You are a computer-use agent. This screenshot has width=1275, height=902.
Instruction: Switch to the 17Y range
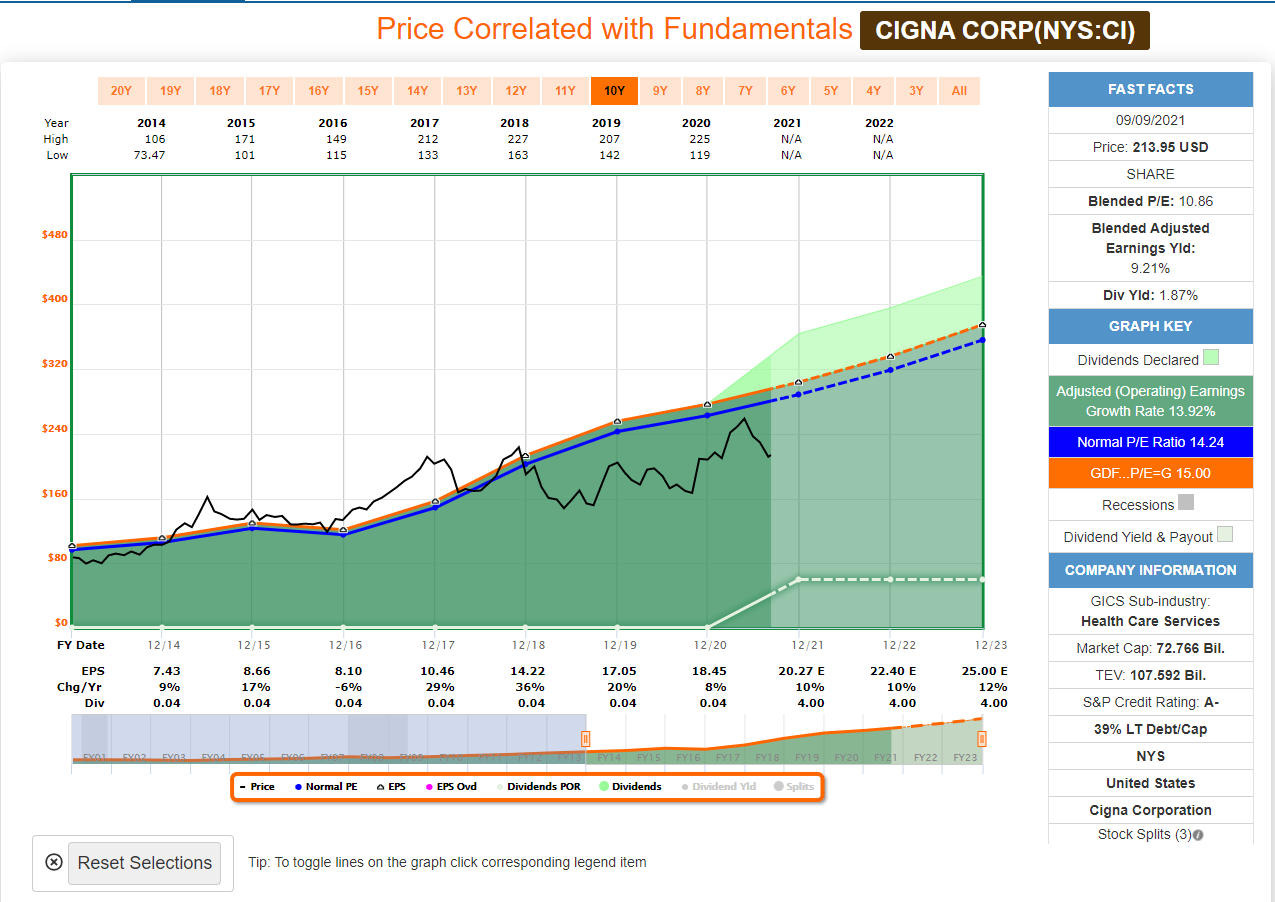point(269,91)
